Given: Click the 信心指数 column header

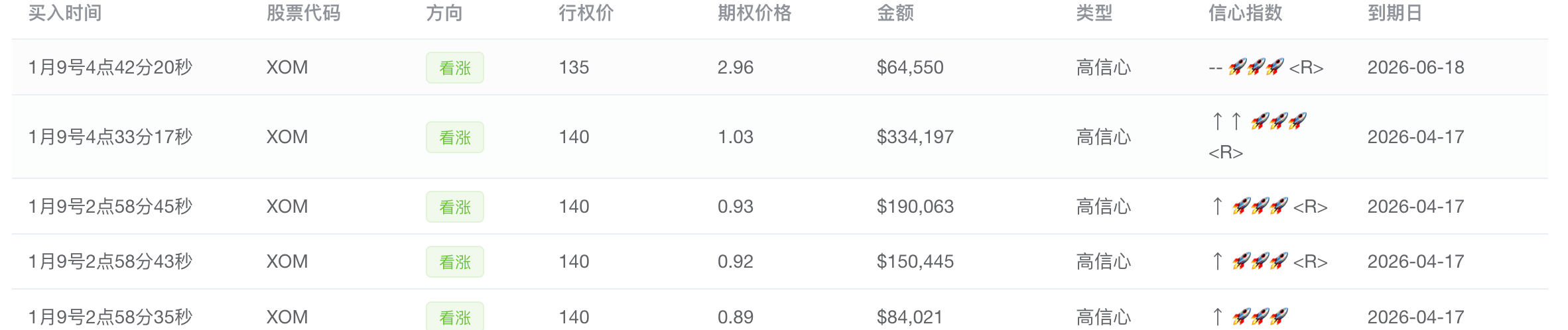Looking at the screenshot, I should tap(1245, 13).
